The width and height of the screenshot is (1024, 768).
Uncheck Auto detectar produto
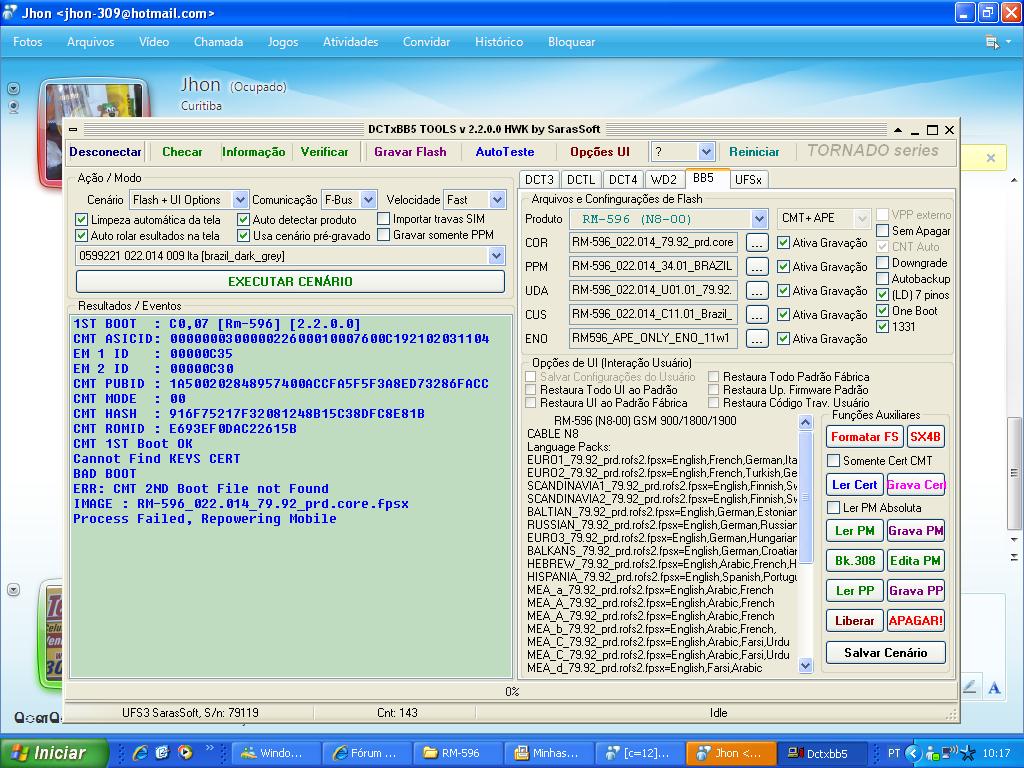click(244, 219)
